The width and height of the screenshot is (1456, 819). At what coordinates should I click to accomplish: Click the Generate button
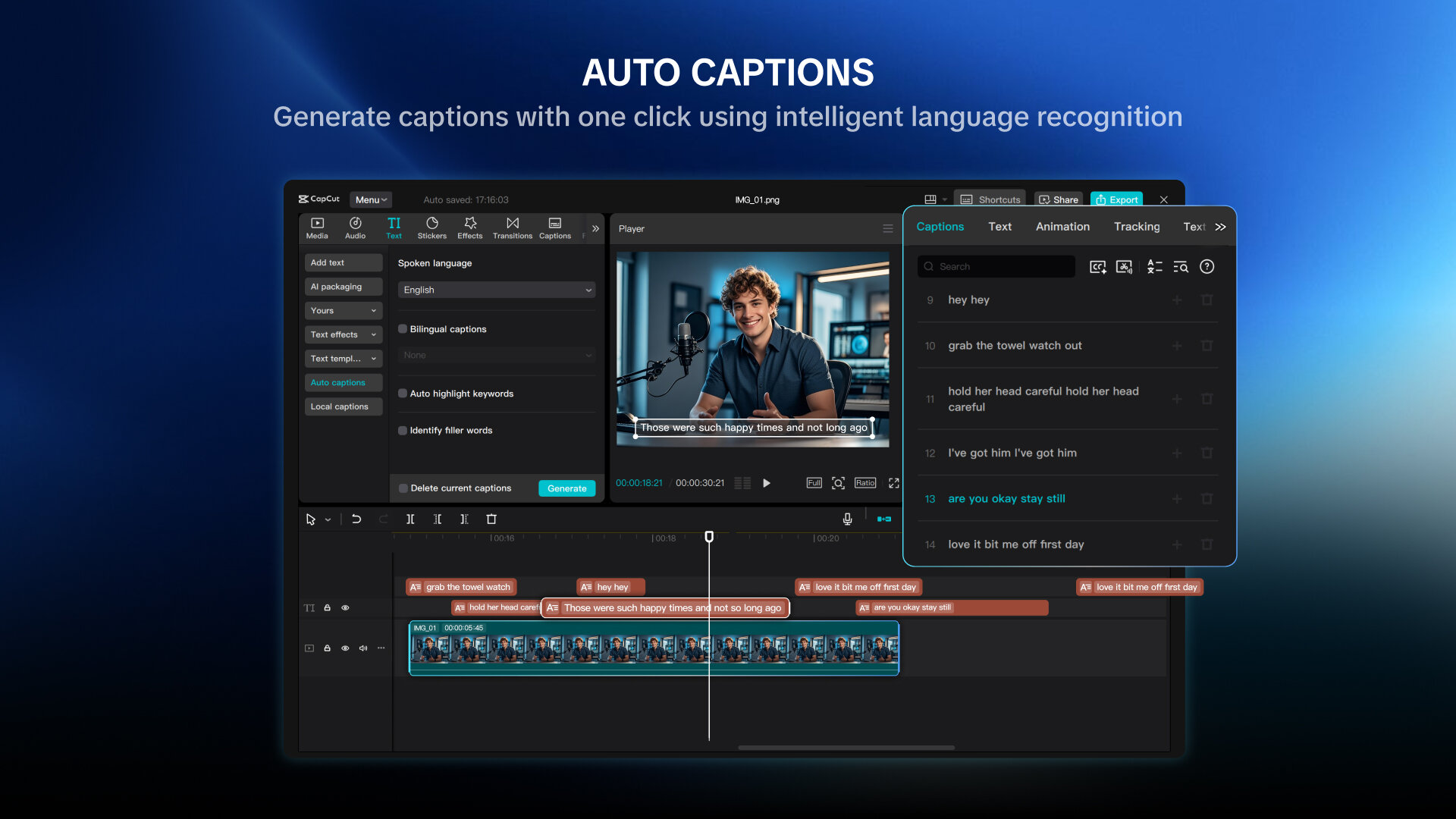[567, 488]
